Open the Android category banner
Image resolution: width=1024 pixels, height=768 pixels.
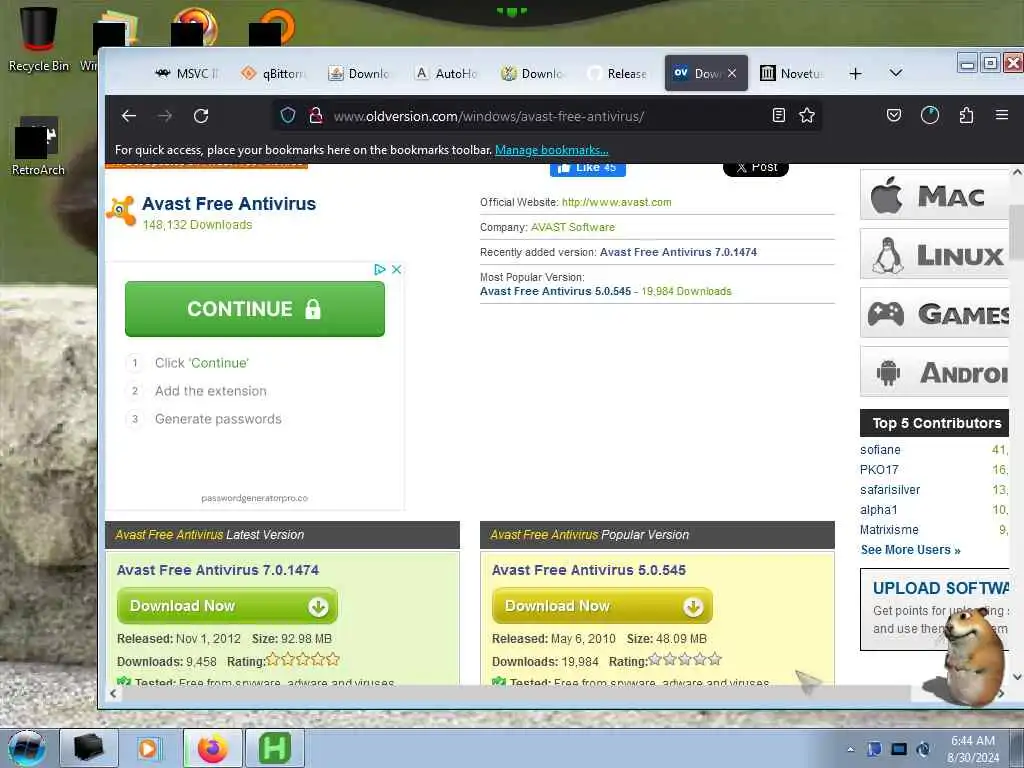click(935, 372)
